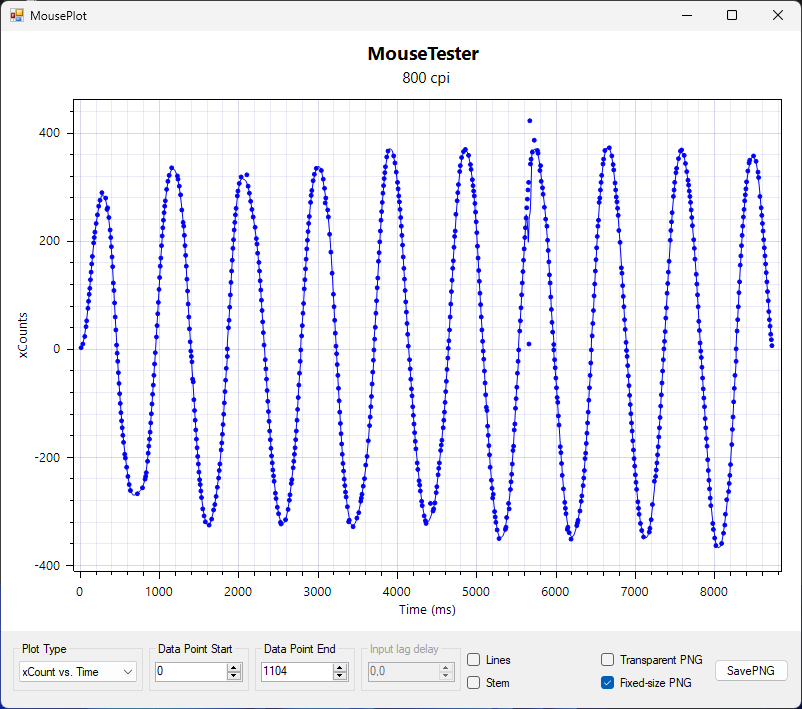Click the 4000 tick label on time axis
802x709 pixels.
point(397,592)
